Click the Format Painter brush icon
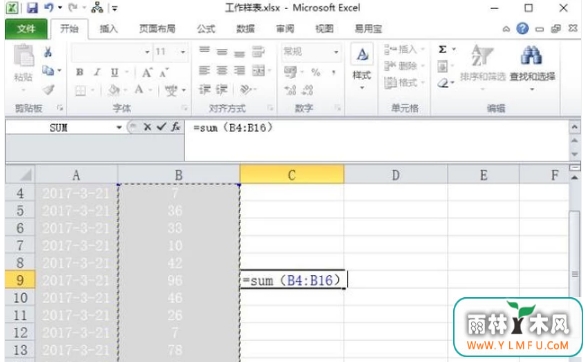588x362 pixels. (48, 90)
